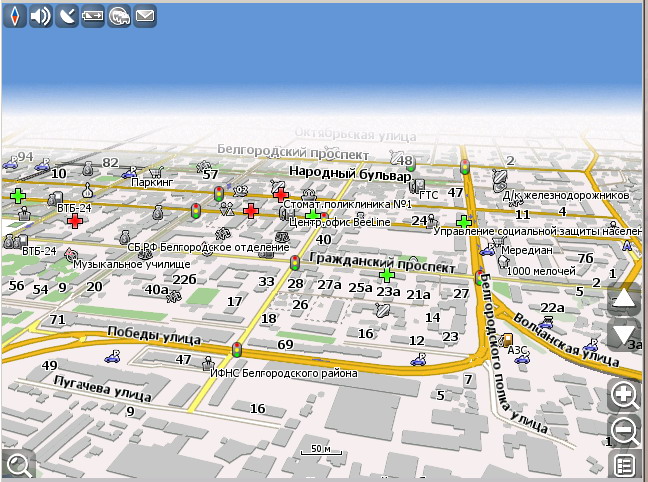Tilt map up with up arrow
Image resolution: width=648 pixels, height=482 pixels.
(624, 298)
